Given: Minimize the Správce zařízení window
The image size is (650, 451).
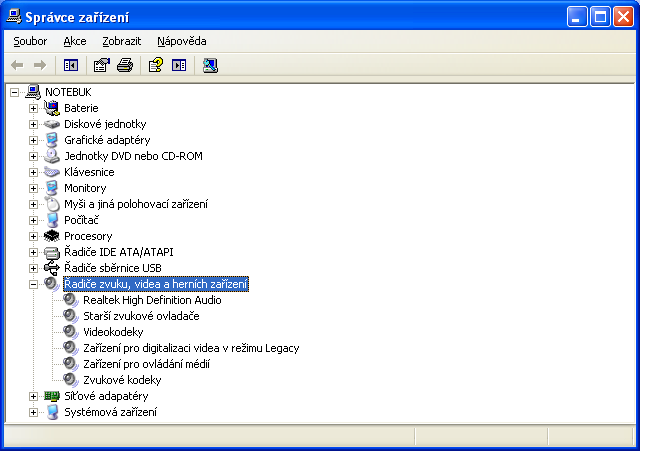Looking at the screenshot, I should pos(577,17).
